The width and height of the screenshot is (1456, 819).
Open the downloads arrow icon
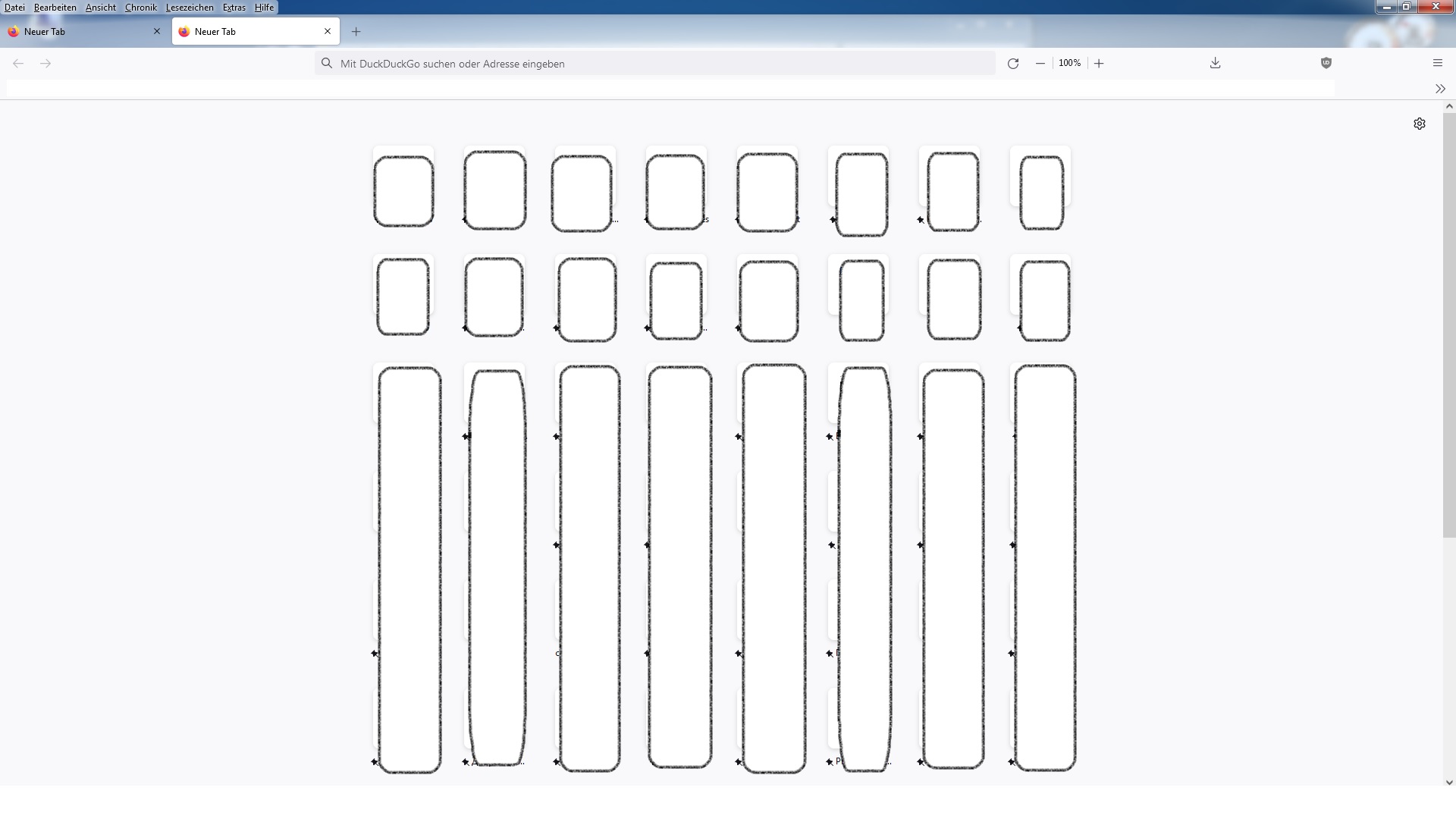[x=1215, y=64]
